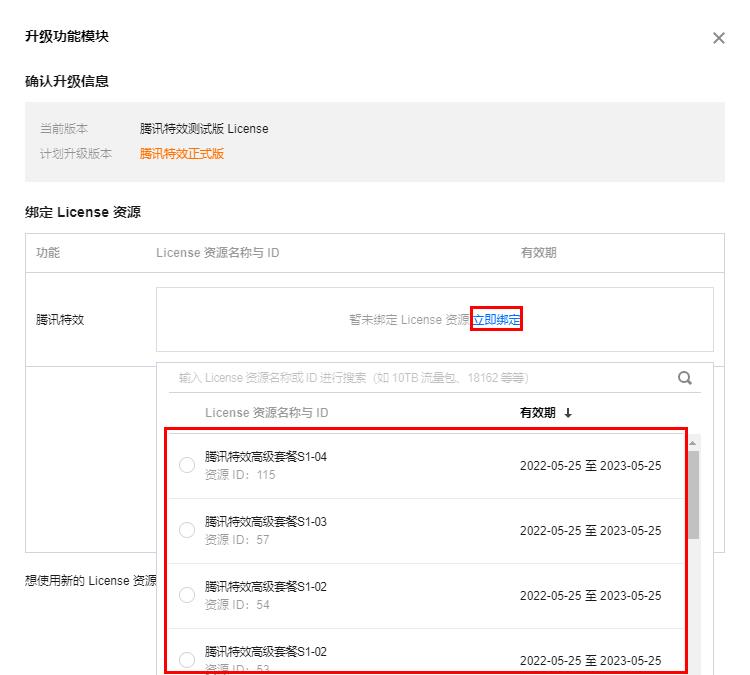Image resolution: width=750 pixels, height=675 pixels.
Task: Select radio for 腾讯特效高级套餐S1-03
Action: (187, 530)
